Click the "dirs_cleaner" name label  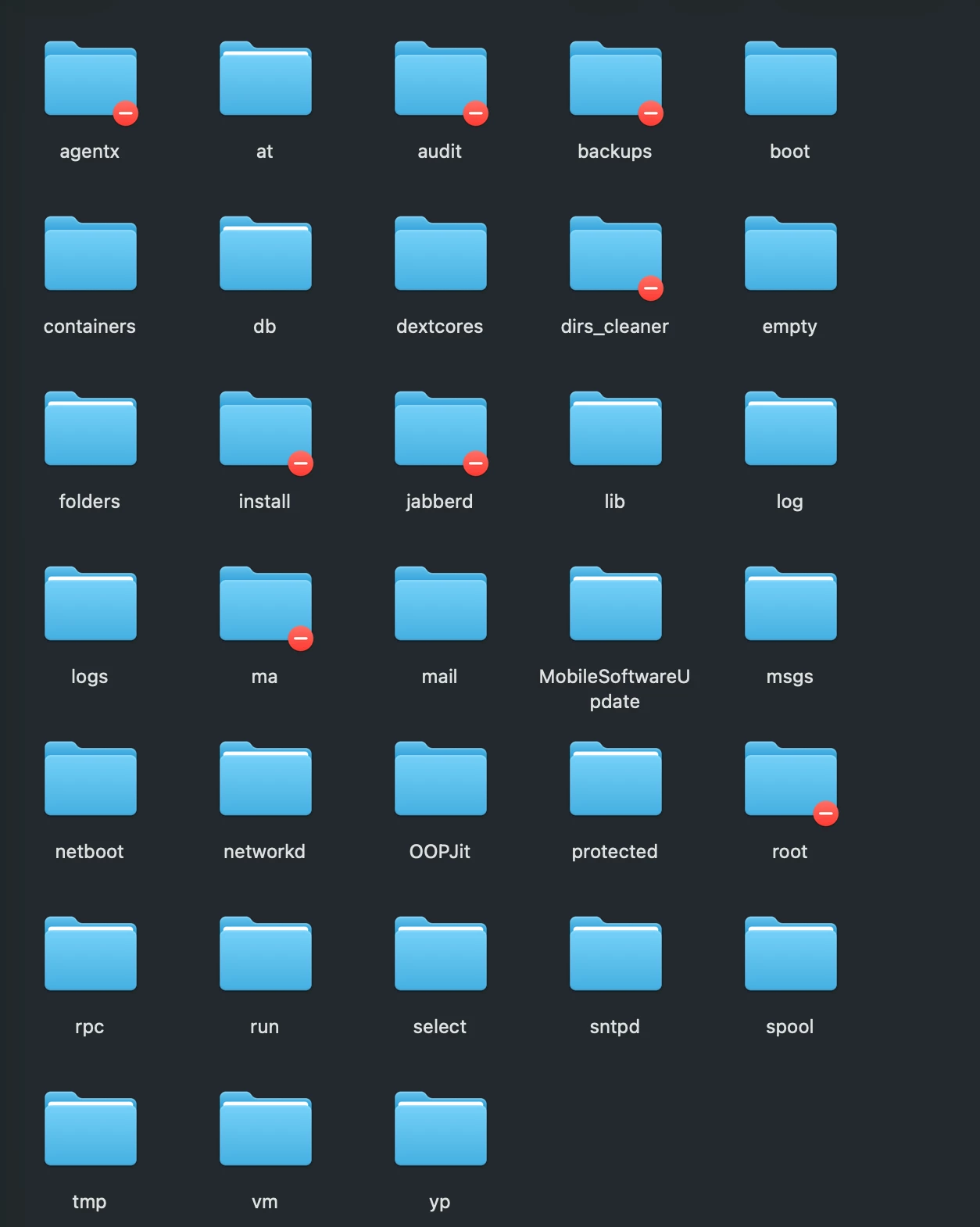pos(615,326)
